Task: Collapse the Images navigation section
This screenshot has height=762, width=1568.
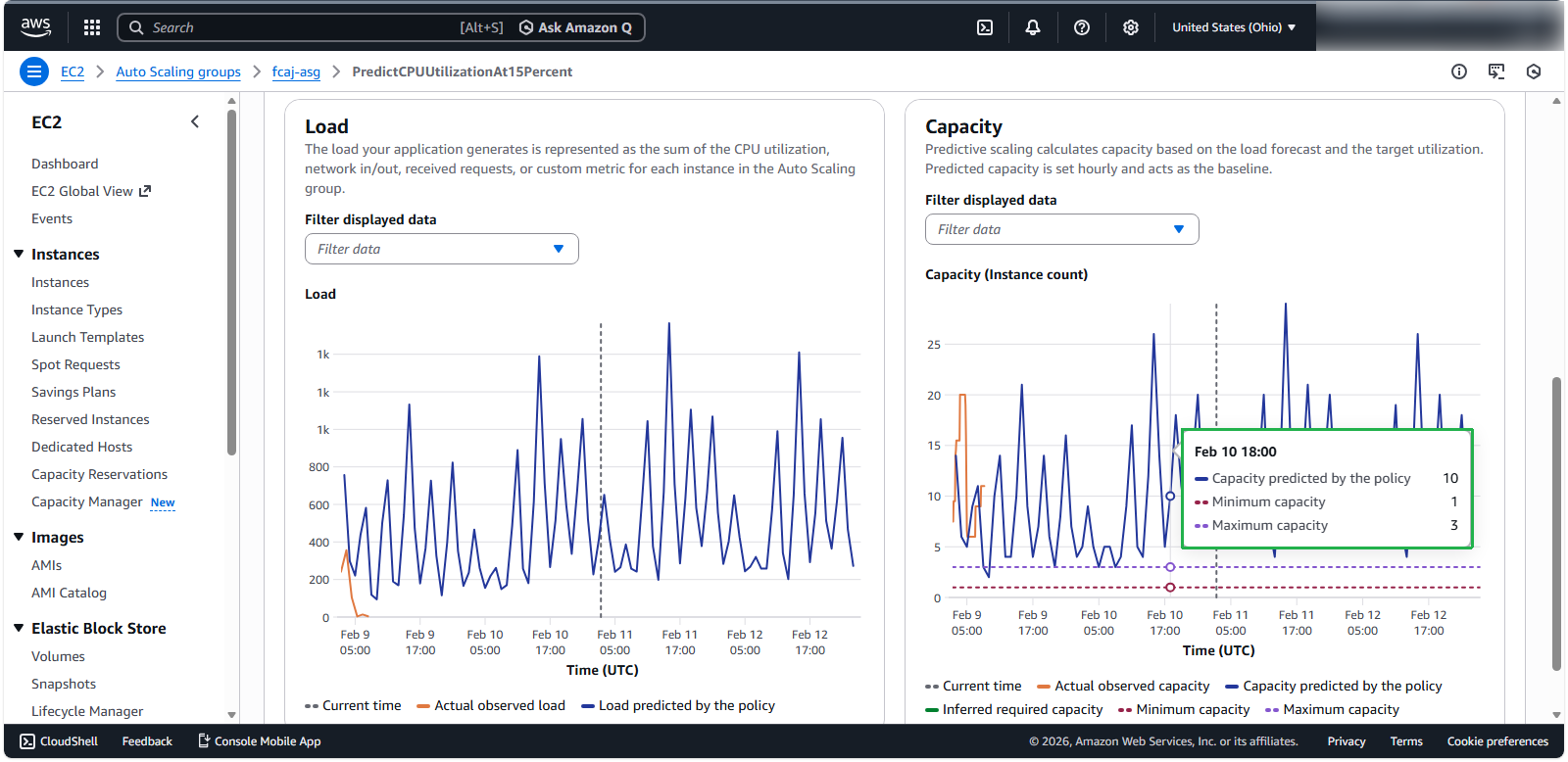Action: [x=19, y=537]
